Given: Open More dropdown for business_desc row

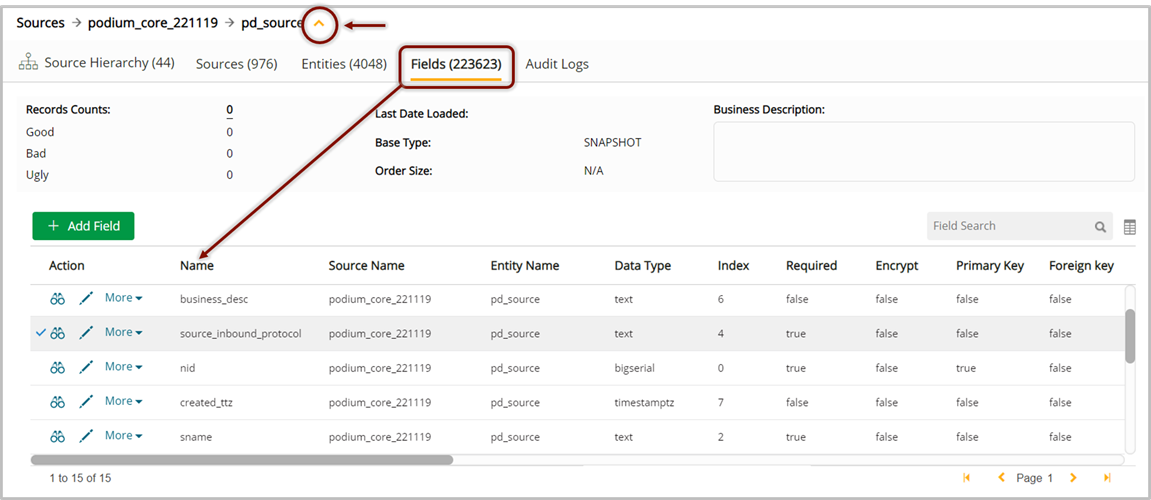Looking at the screenshot, I should pyautogui.click(x=123, y=298).
